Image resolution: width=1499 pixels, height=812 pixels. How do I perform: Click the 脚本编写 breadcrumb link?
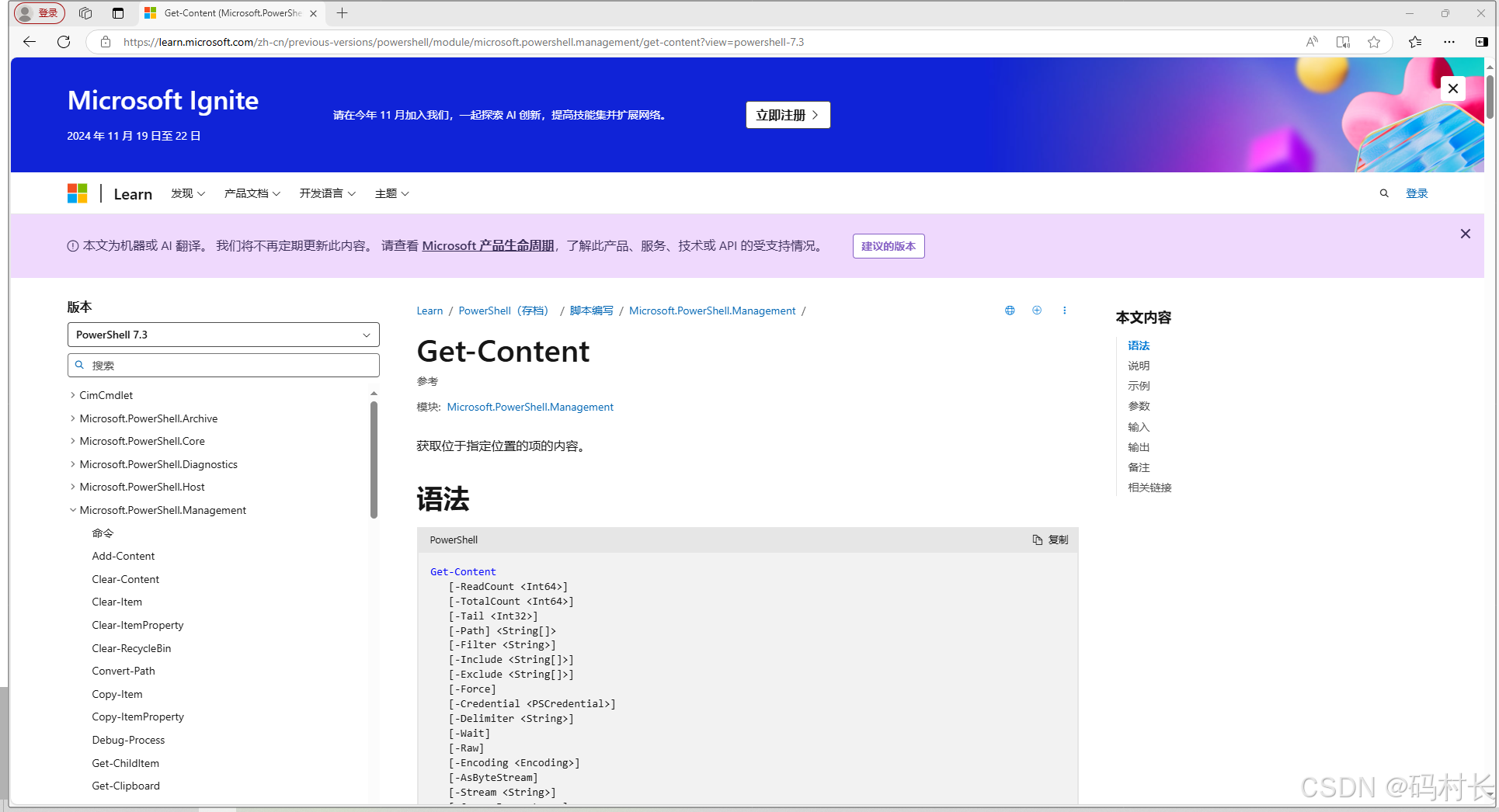click(591, 311)
